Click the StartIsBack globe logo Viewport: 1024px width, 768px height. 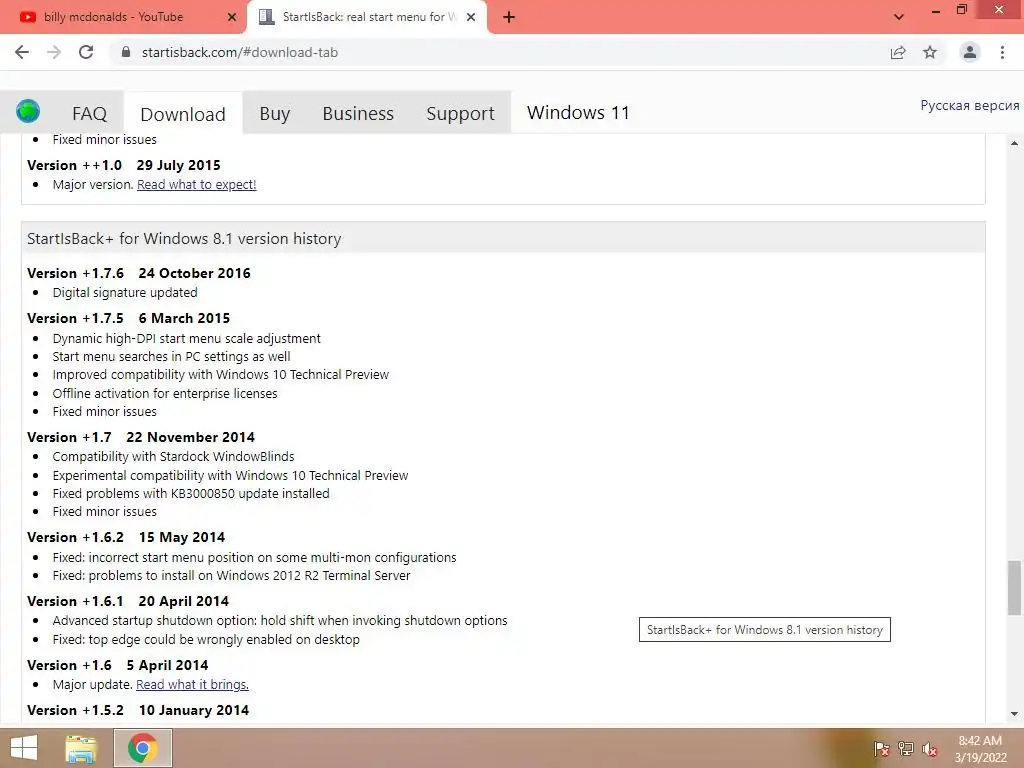(x=28, y=112)
